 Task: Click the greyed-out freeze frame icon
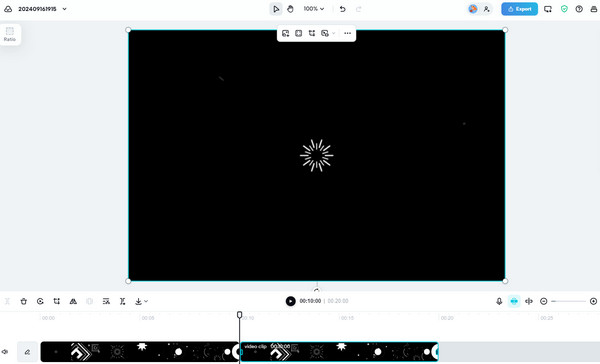point(90,301)
